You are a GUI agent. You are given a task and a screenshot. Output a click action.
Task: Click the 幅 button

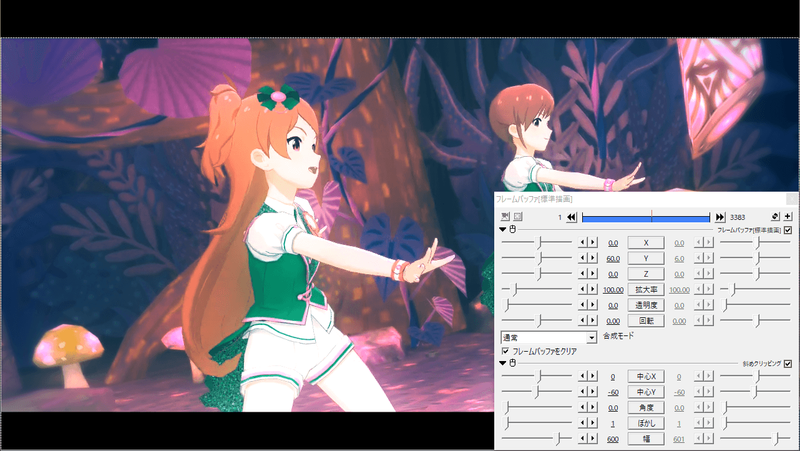[x=646, y=439]
